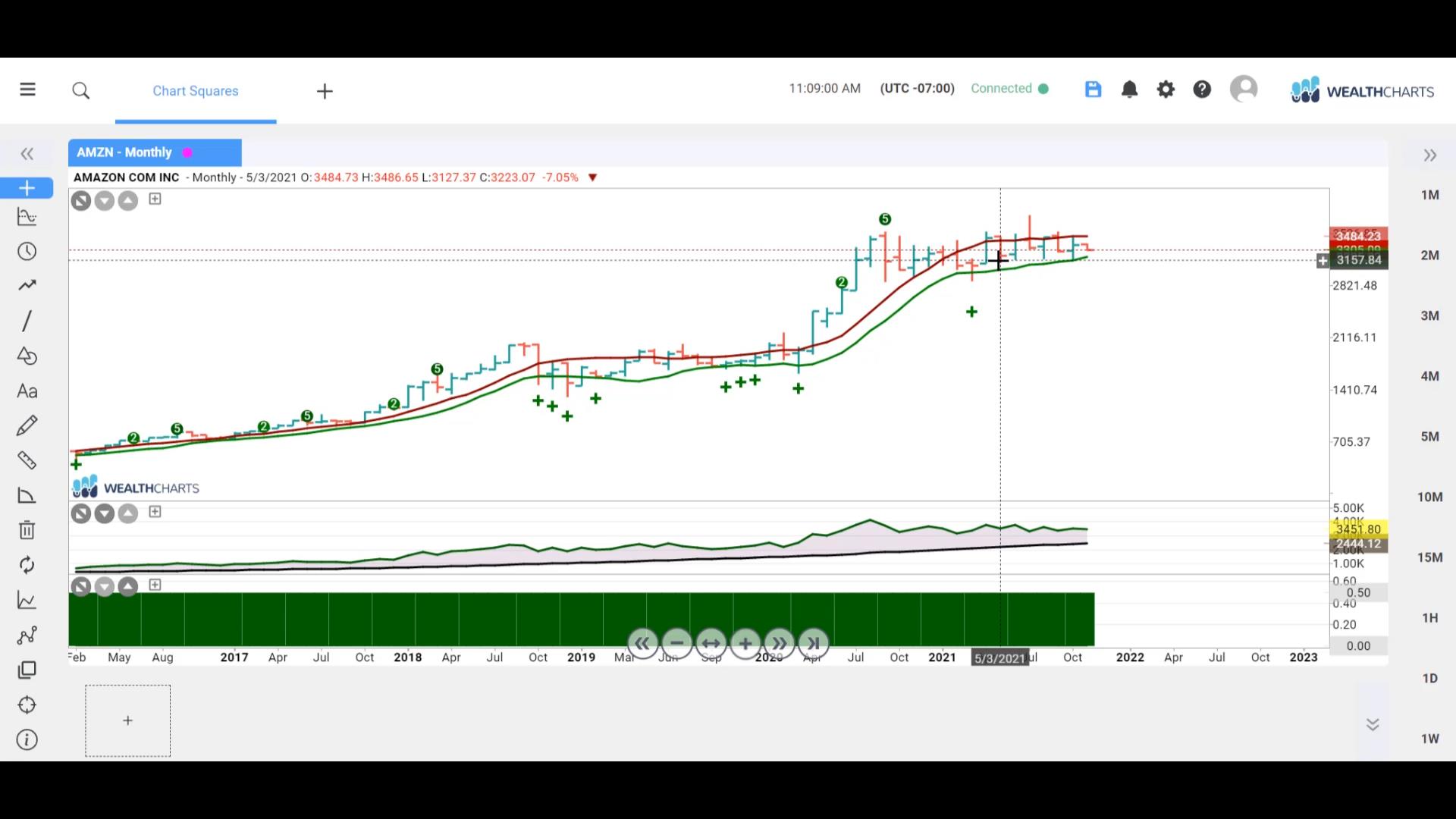Move main price pane up

[128, 201]
